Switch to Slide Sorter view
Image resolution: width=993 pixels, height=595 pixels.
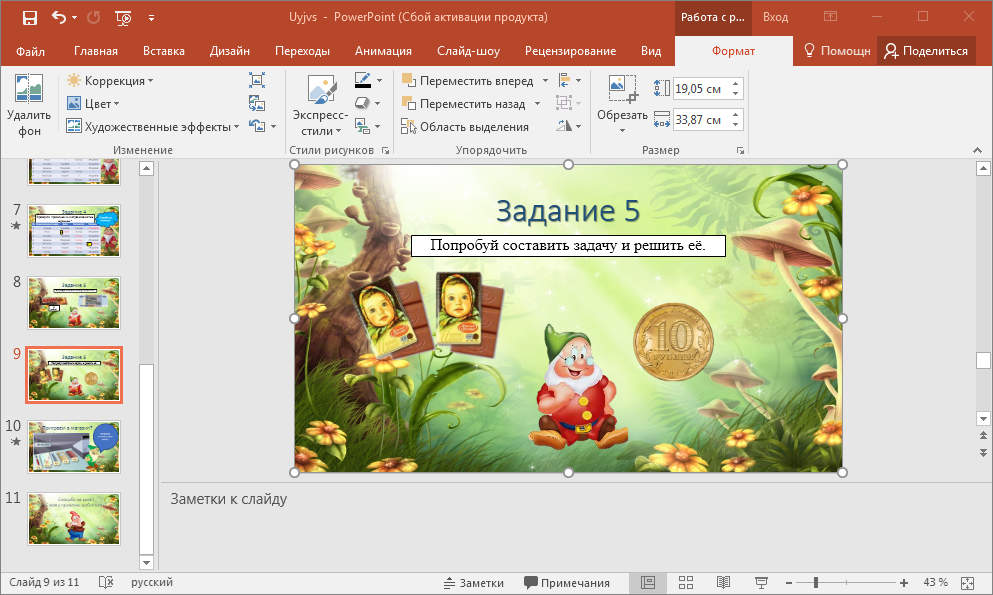point(686,583)
